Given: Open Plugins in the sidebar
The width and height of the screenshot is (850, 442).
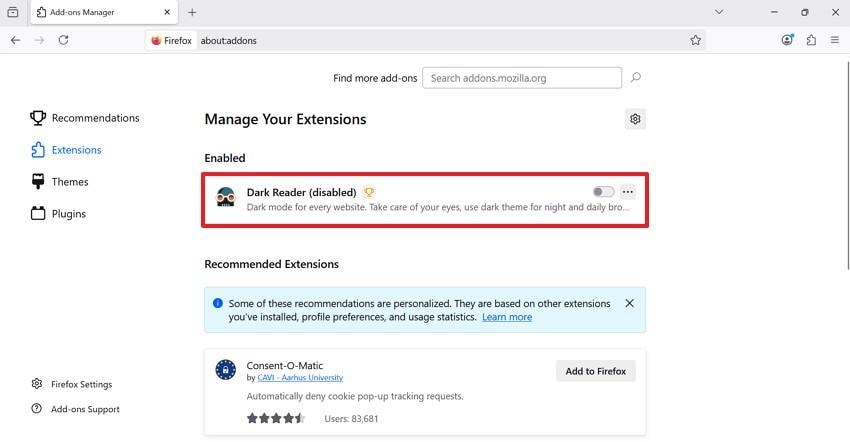Looking at the screenshot, I should [59, 214].
